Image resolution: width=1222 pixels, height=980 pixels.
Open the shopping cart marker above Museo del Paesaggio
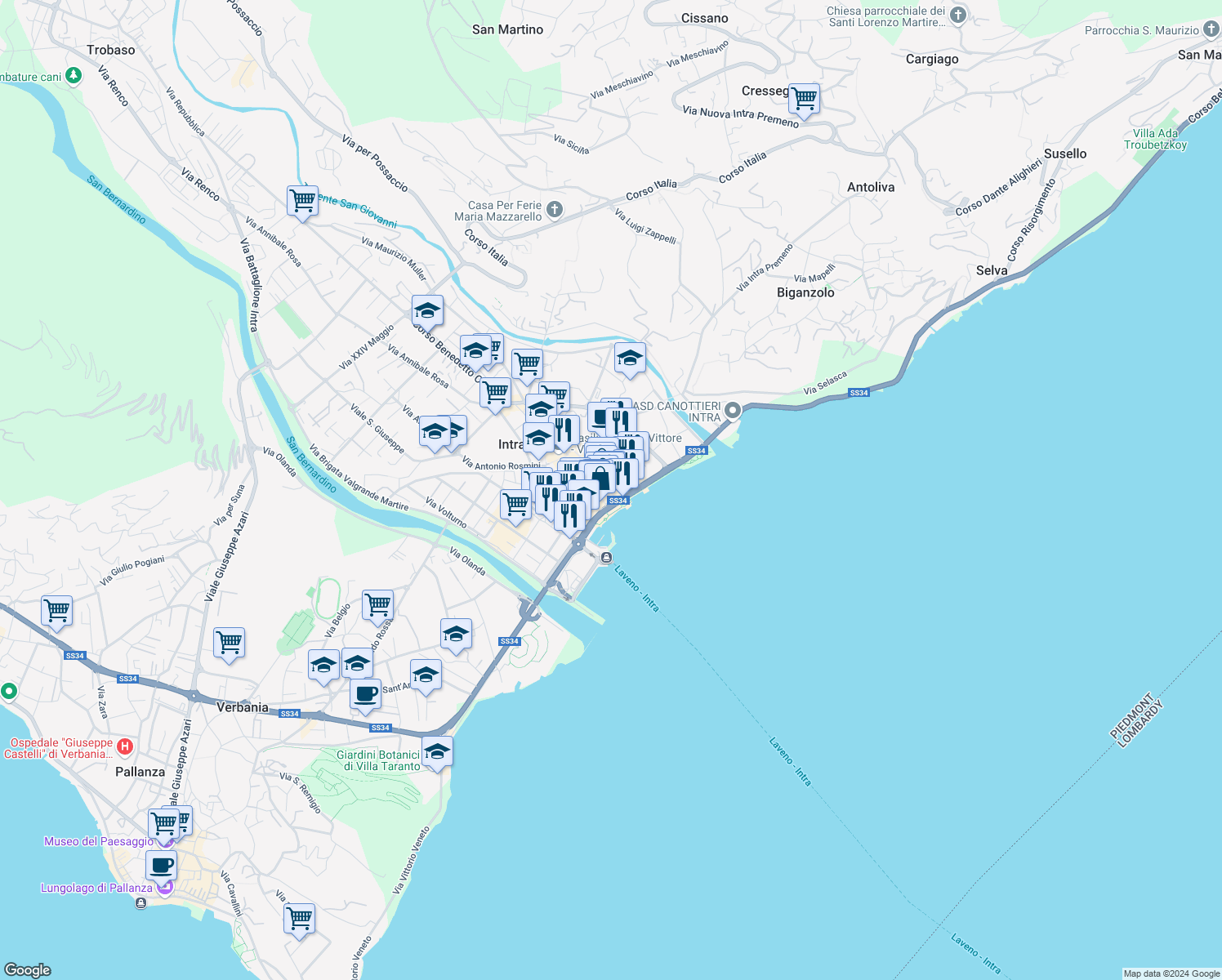(x=163, y=825)
